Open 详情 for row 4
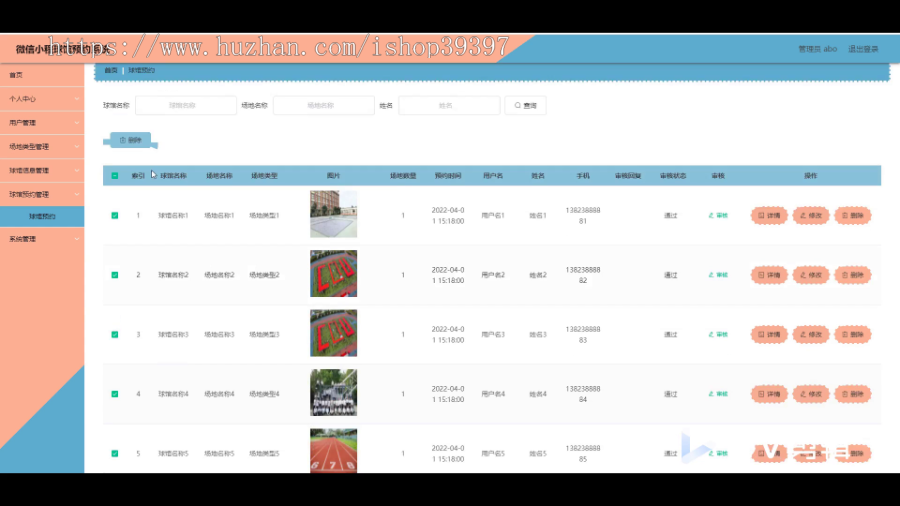 pyautogui.click(x=769, y=394)
